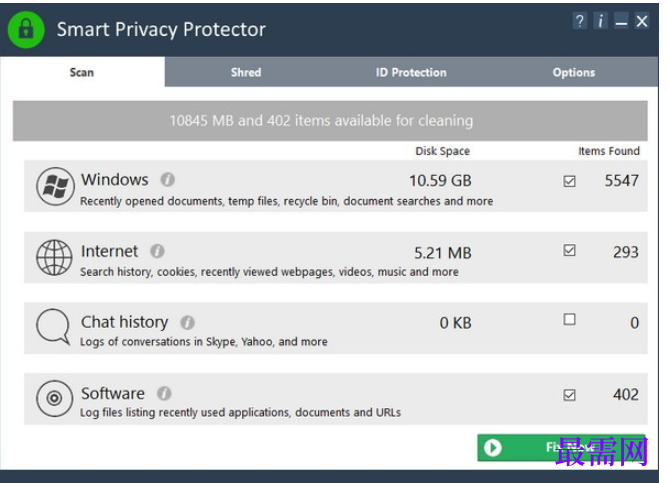
Task: Show info tooltip next to Windows
Action: (168, 180)
